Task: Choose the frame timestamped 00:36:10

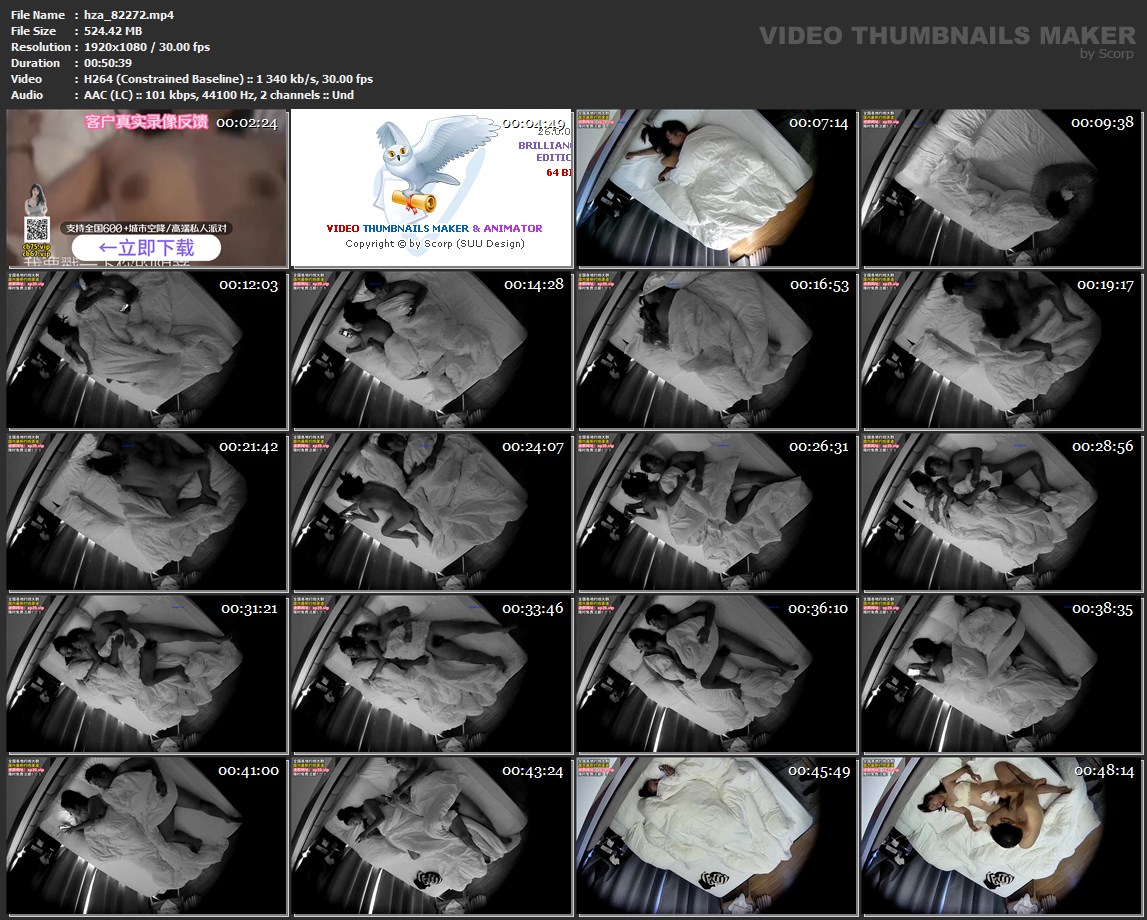Action: tap(716, 674)
